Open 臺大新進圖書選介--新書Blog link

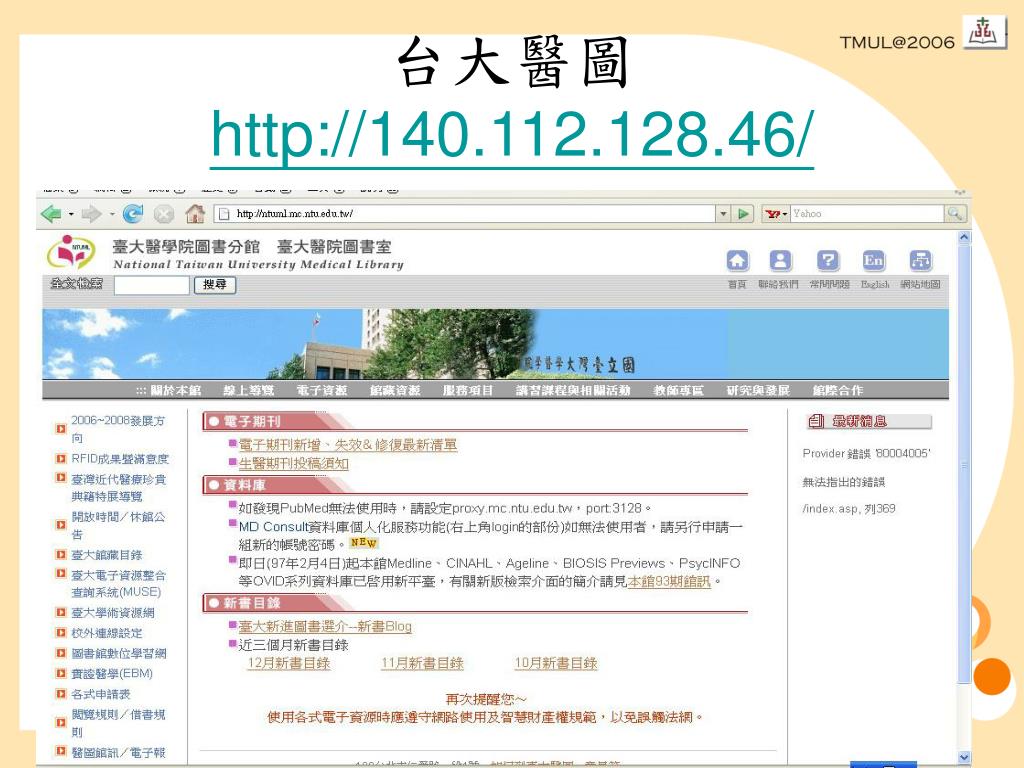[x=325, y=626]
